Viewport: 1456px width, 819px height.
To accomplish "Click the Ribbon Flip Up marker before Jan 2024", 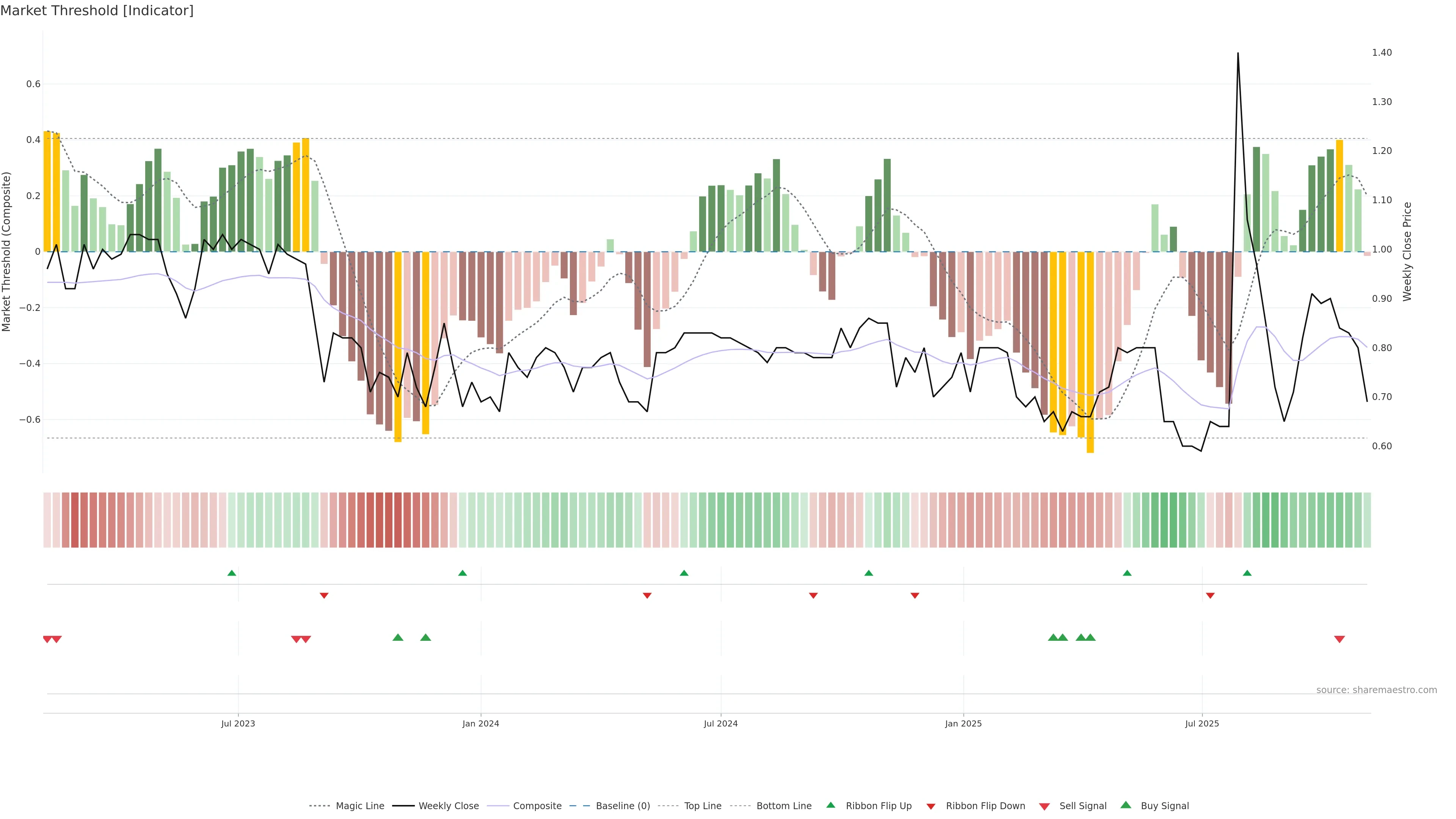I will [x=462, y=573].
